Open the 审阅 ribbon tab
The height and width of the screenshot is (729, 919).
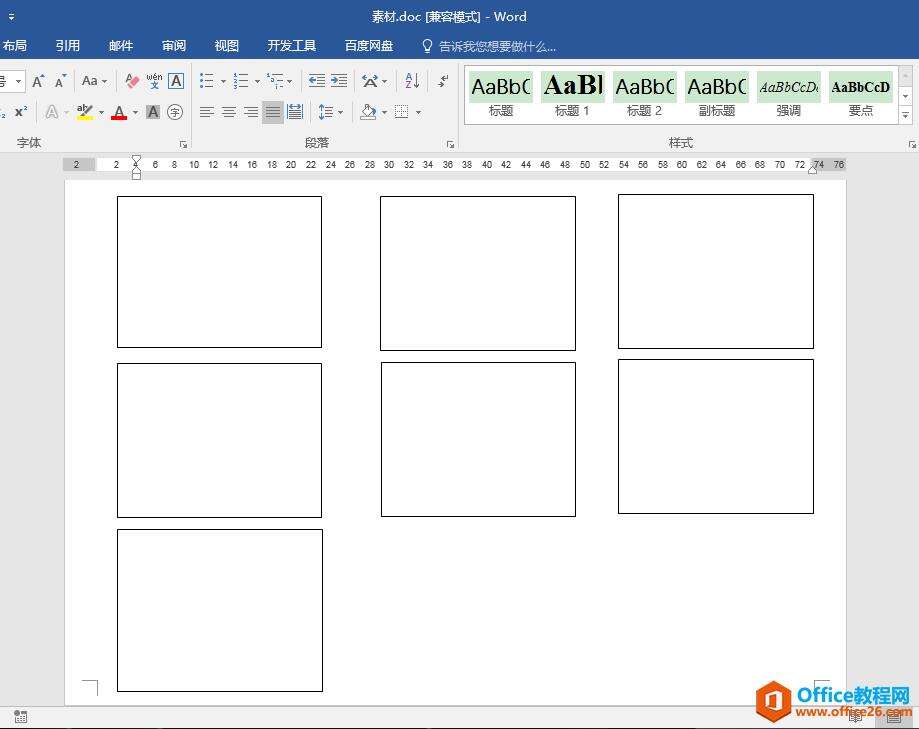(174, 46)
